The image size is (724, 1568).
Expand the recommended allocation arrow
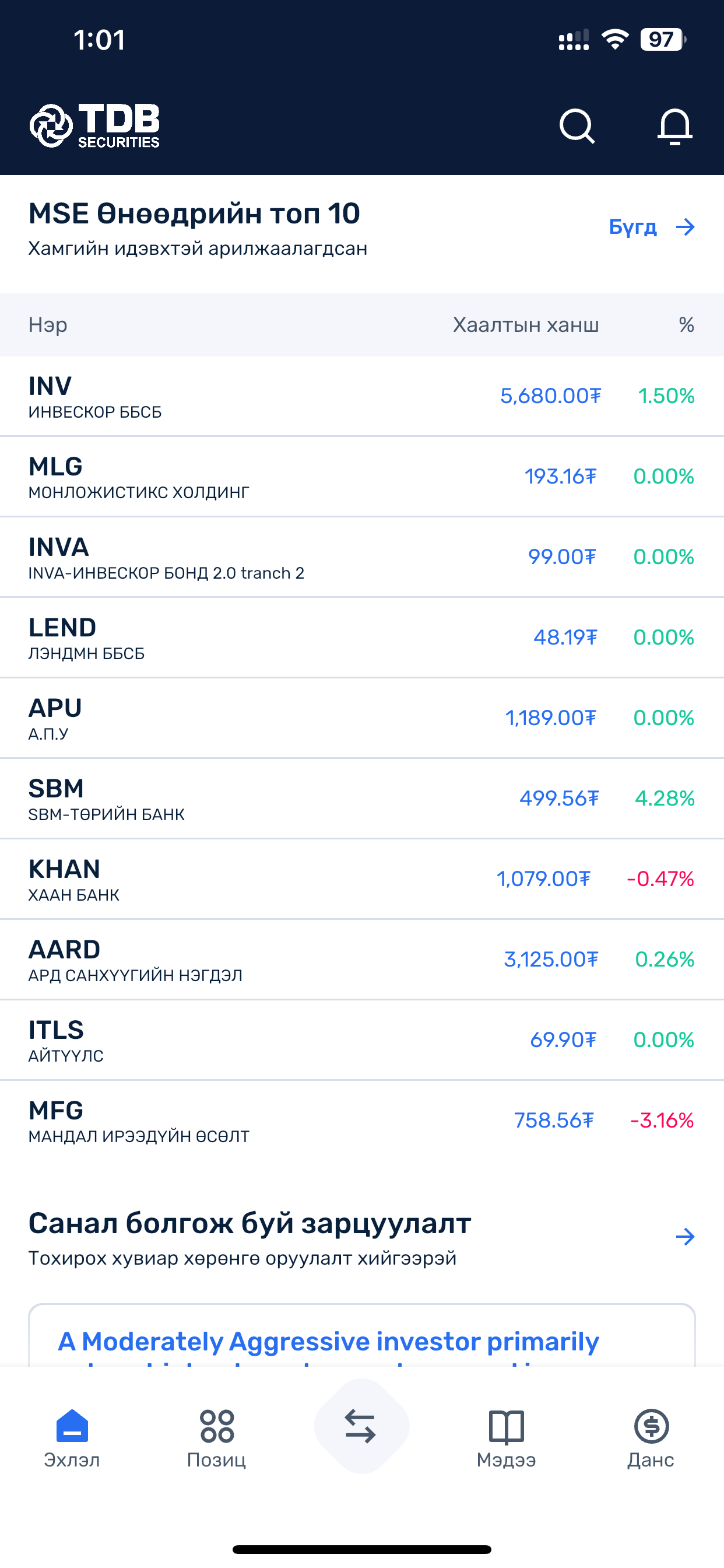[x=685, y=1236]
